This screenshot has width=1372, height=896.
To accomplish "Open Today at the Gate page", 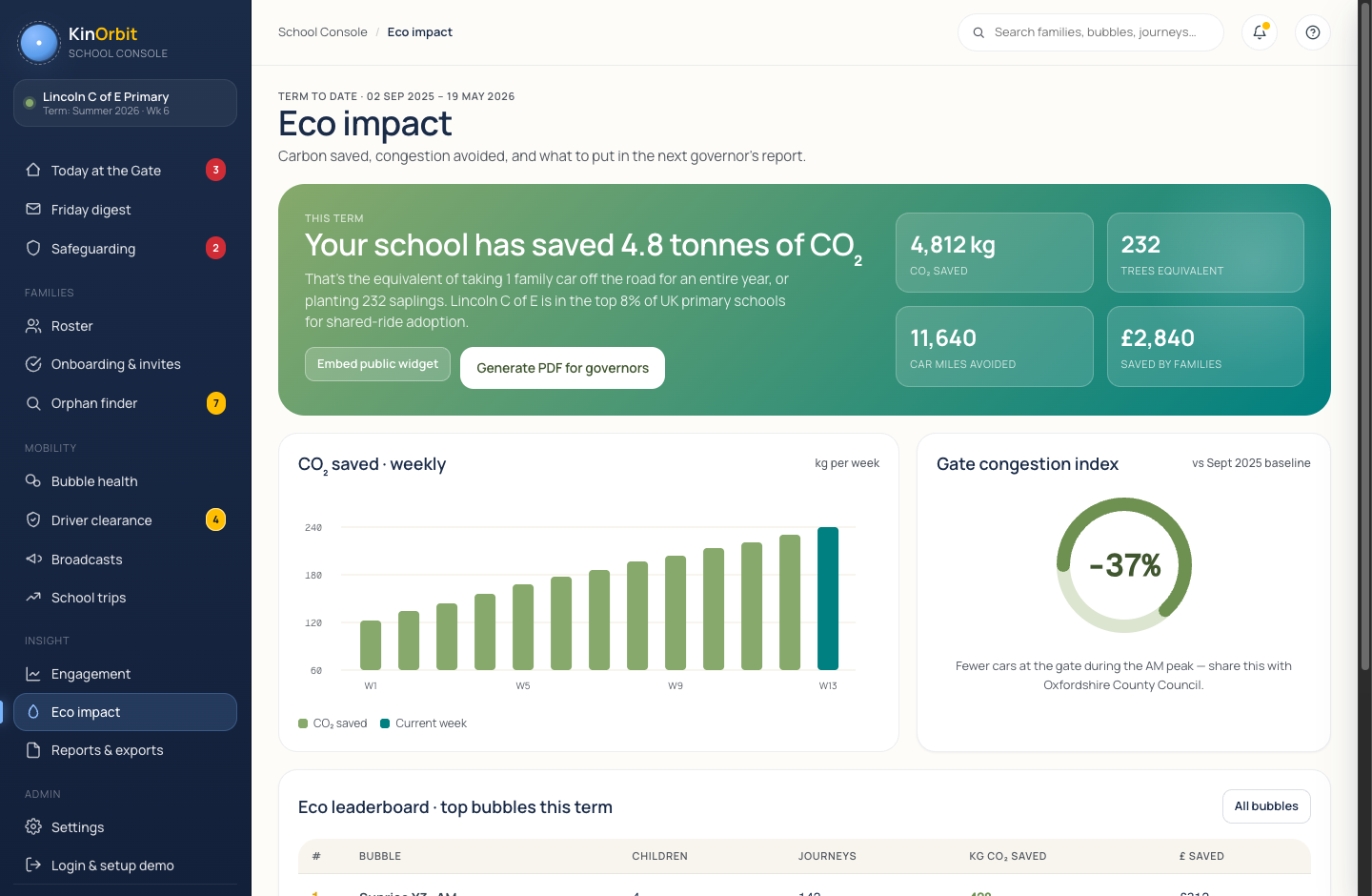I will (125, 170).
